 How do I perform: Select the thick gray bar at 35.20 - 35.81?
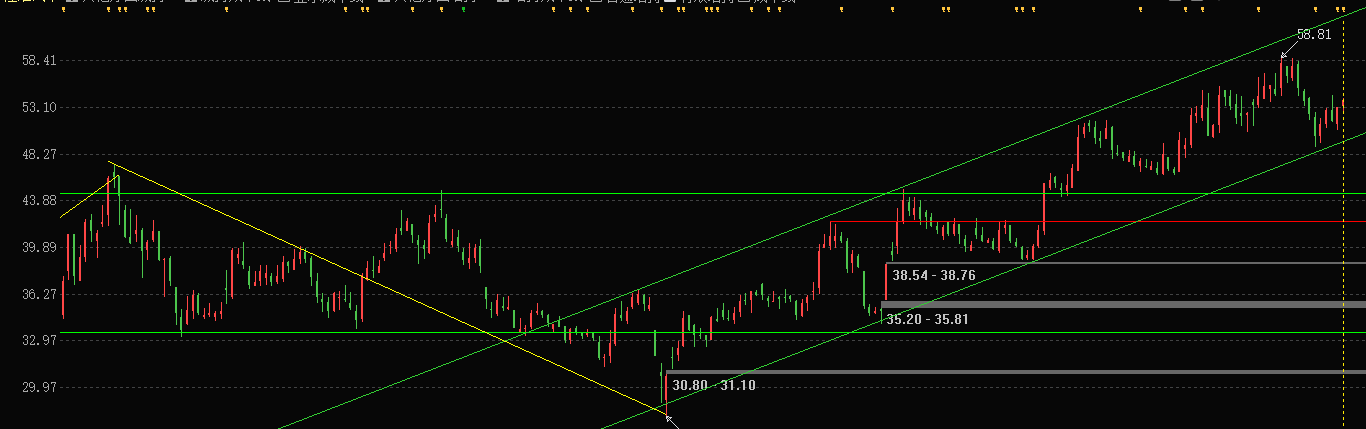(1123, 304)
